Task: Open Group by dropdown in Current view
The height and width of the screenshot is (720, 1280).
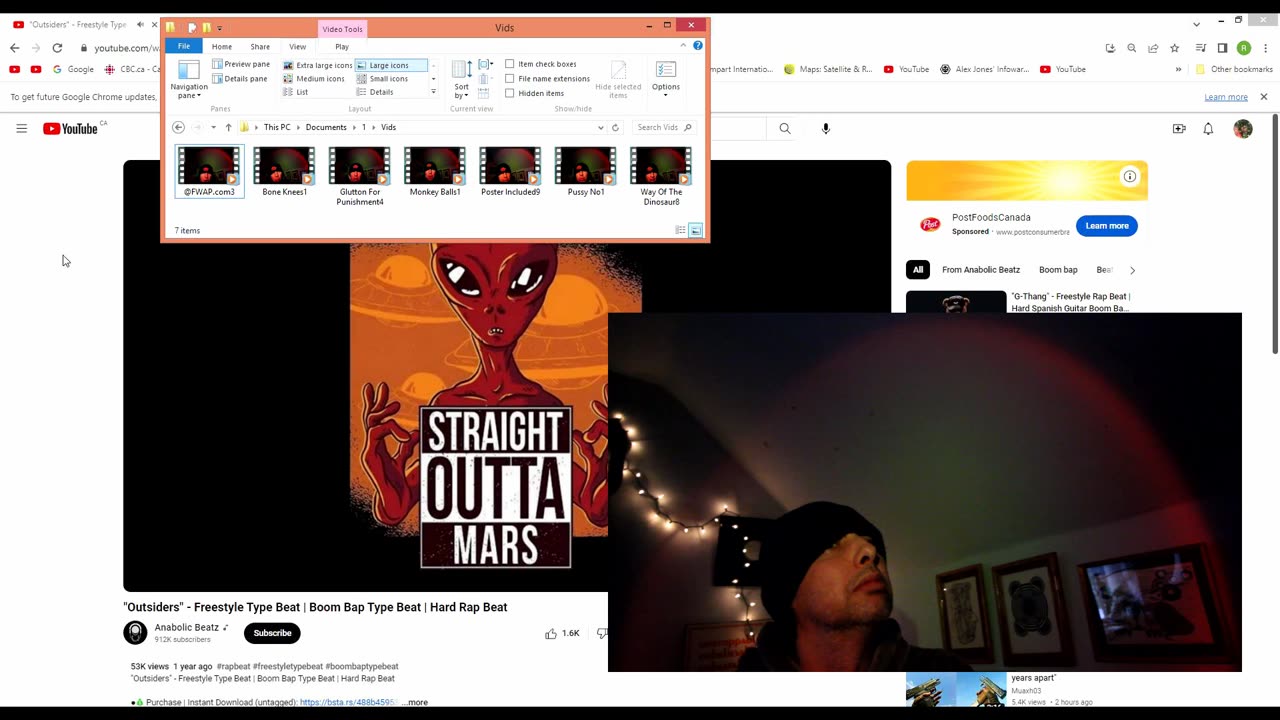Action: coord(485,65)
